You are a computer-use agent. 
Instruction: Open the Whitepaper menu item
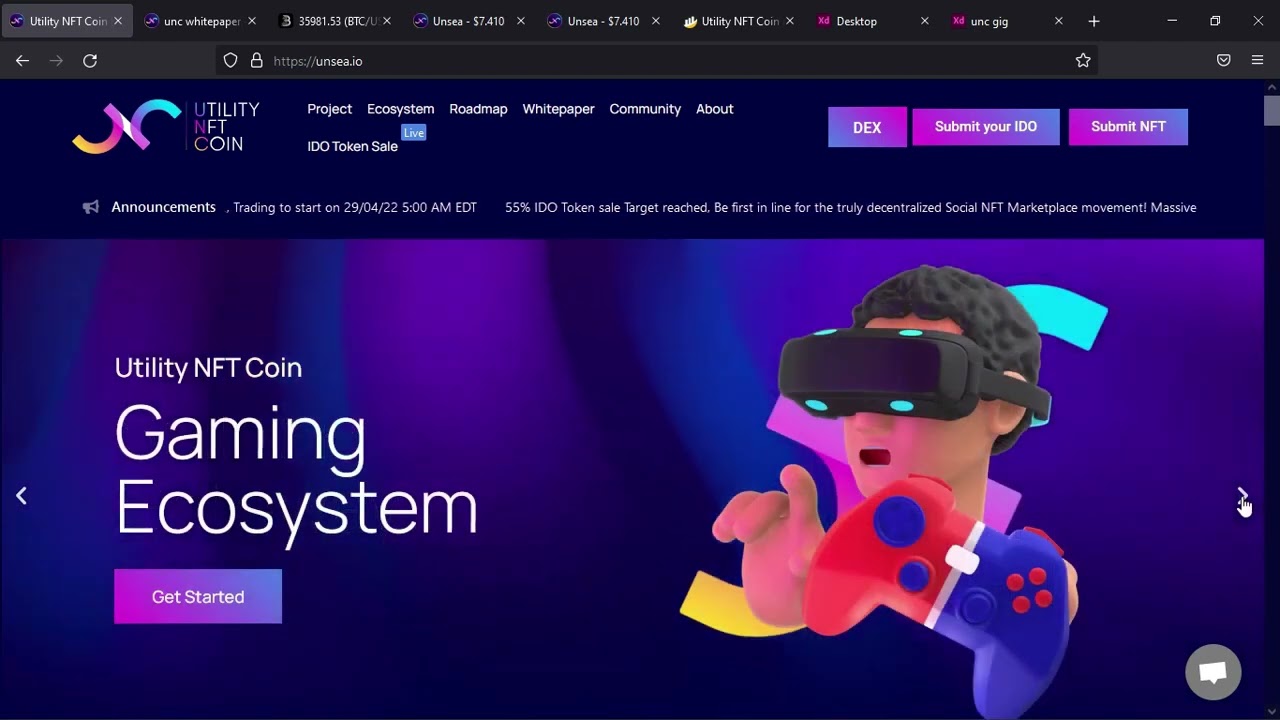(x=558, y=109)
